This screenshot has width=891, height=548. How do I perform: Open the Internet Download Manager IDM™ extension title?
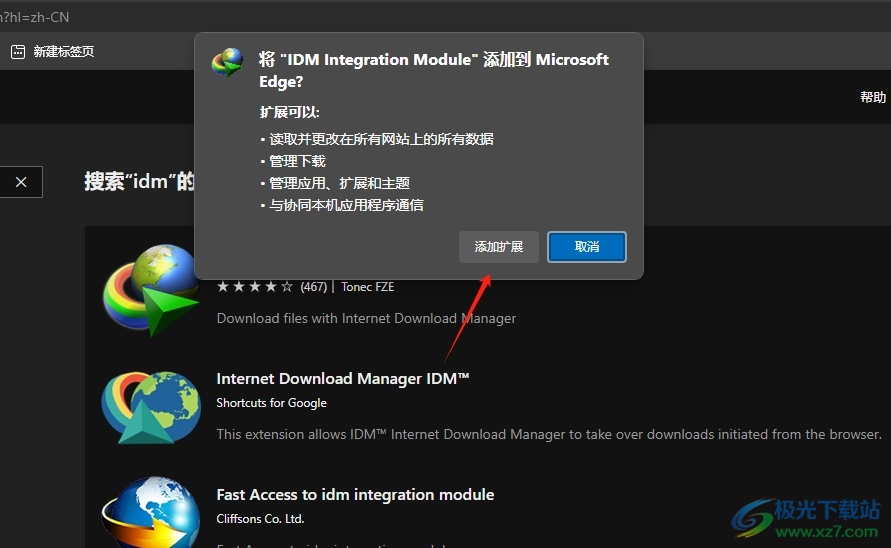[x=343, y=379]
